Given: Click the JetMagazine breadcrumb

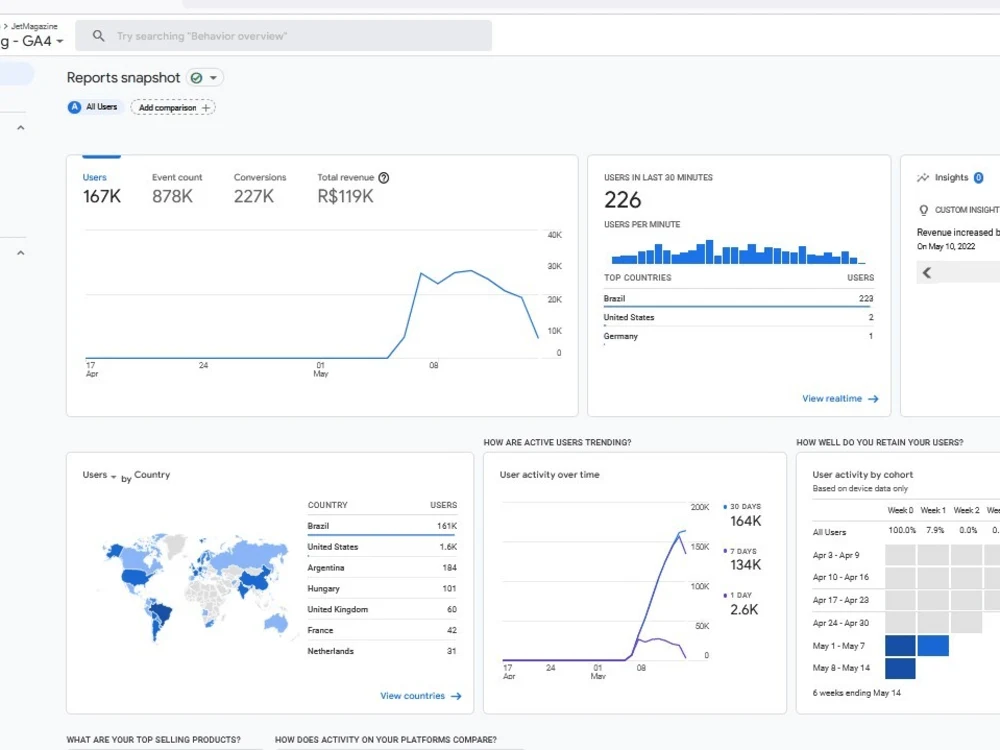Looking at the screenshot, I should 34,26.
